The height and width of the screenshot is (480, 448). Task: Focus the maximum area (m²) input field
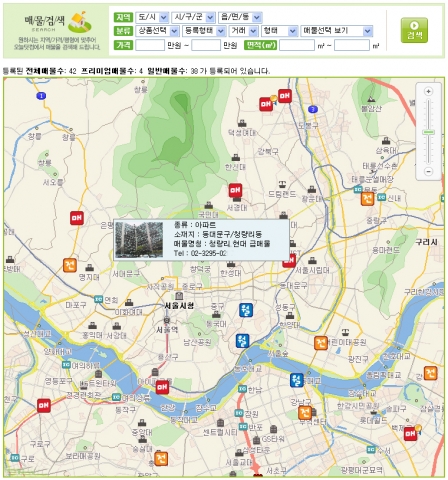[352, 45]
